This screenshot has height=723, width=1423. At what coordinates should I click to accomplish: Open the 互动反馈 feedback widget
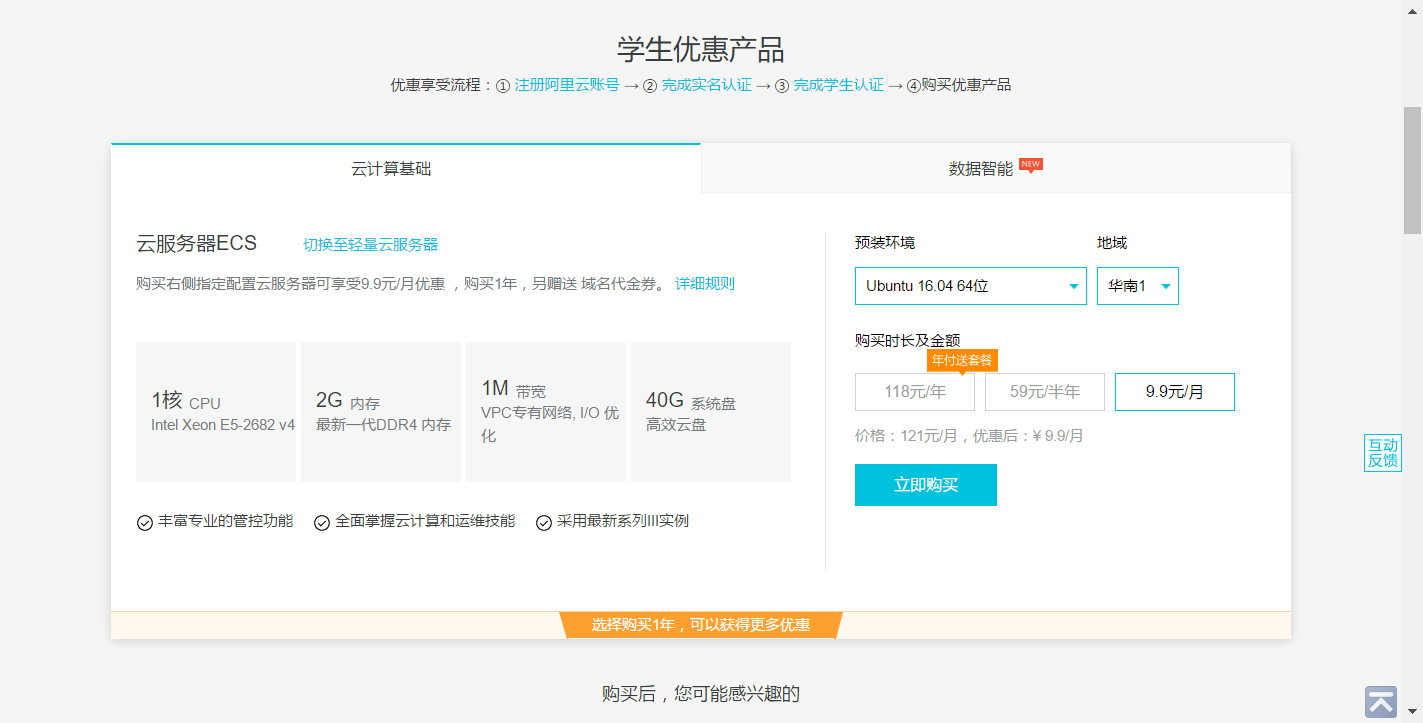[1383, 453]
